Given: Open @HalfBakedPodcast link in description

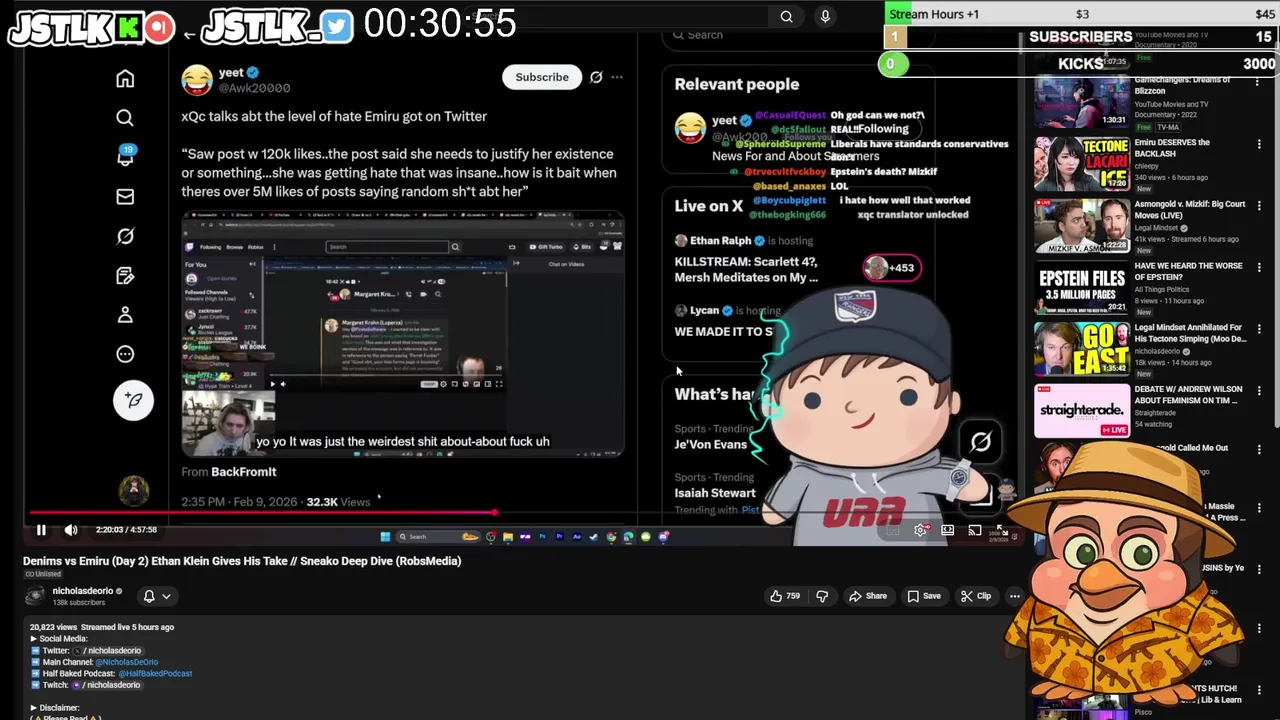Looking at the screenshot, I should coord(155,674).
